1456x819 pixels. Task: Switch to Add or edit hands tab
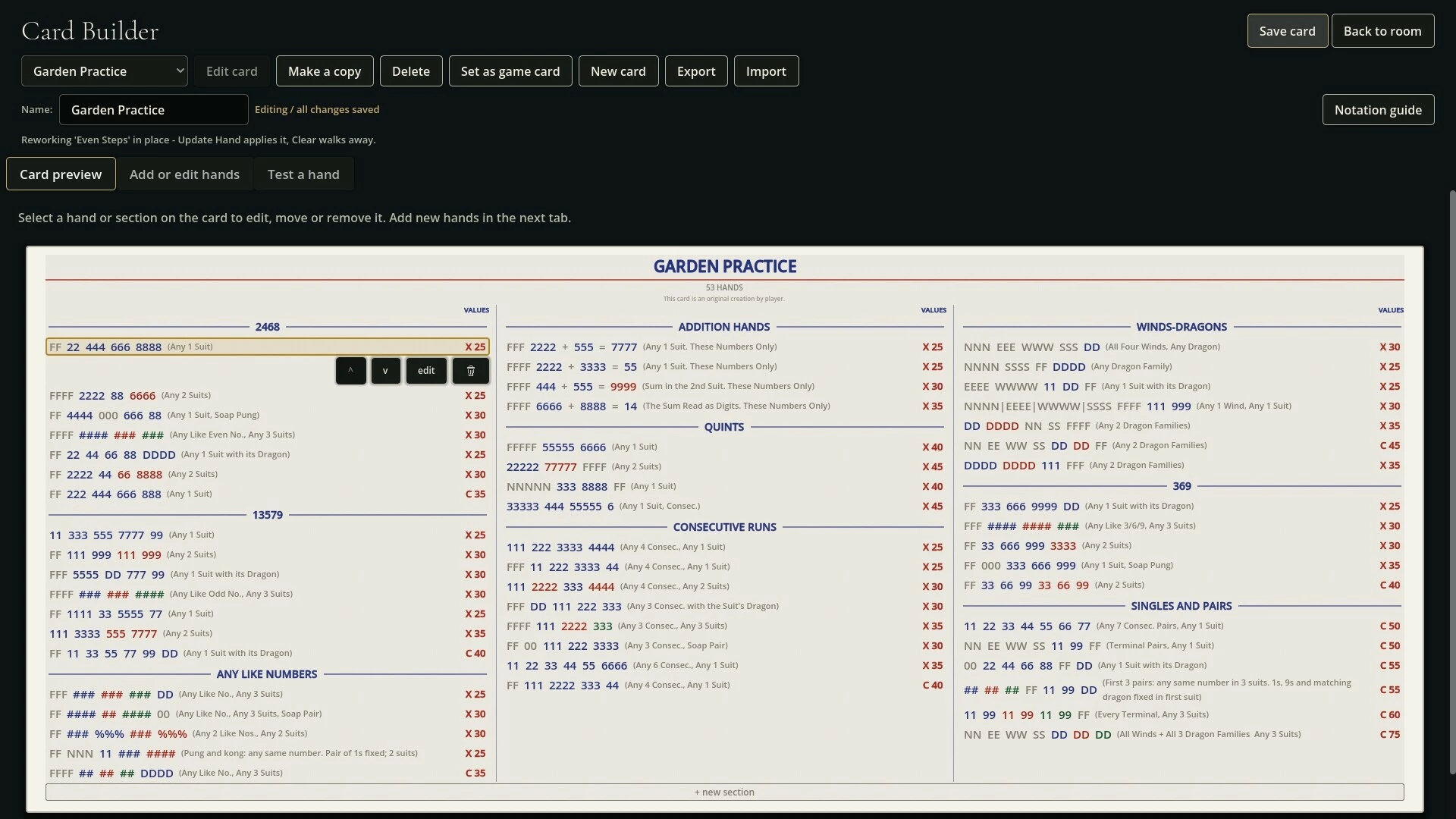(x=184, y=174)
